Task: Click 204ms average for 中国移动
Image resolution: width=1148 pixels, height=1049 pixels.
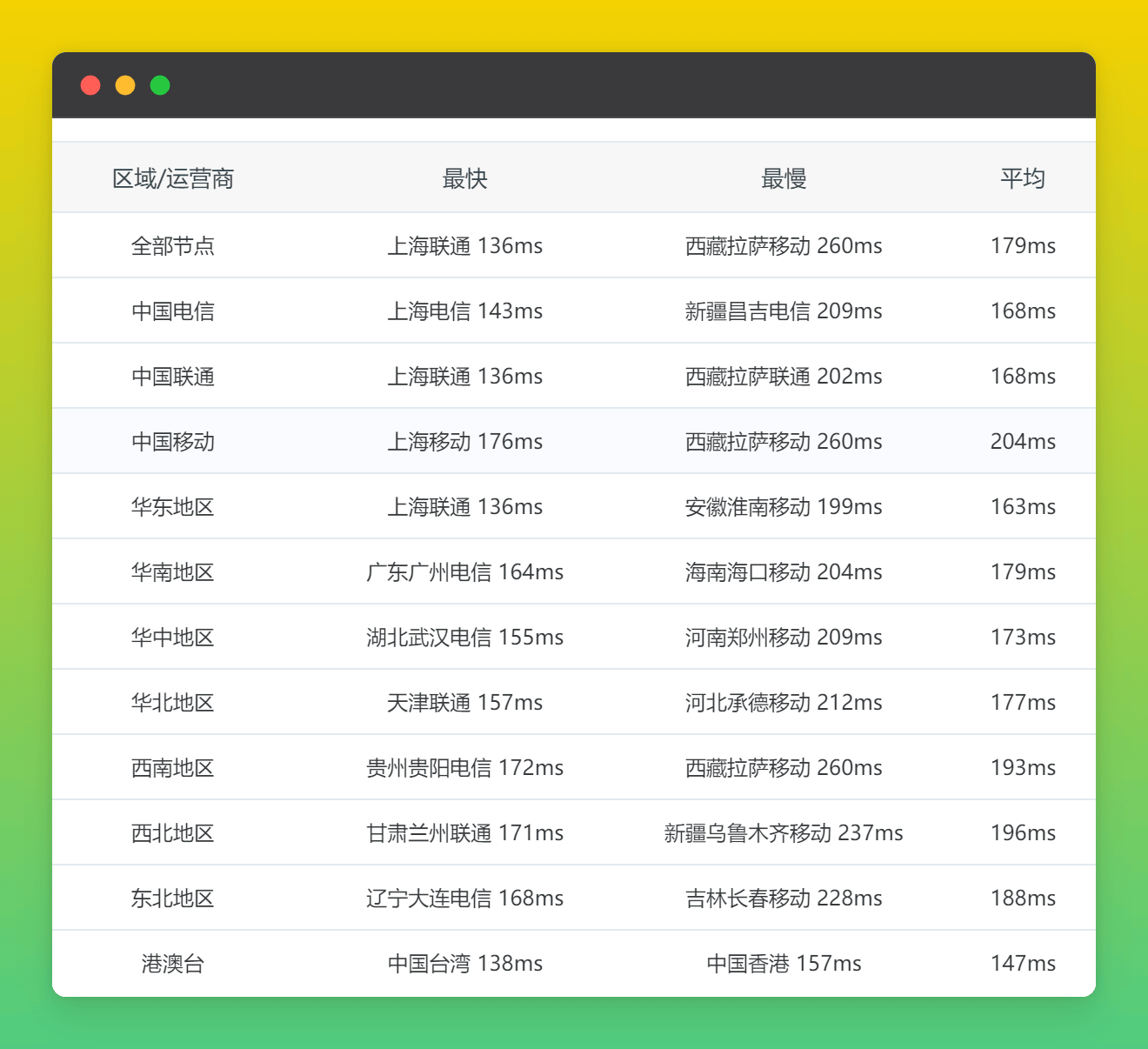Action: coord(1023,442)
